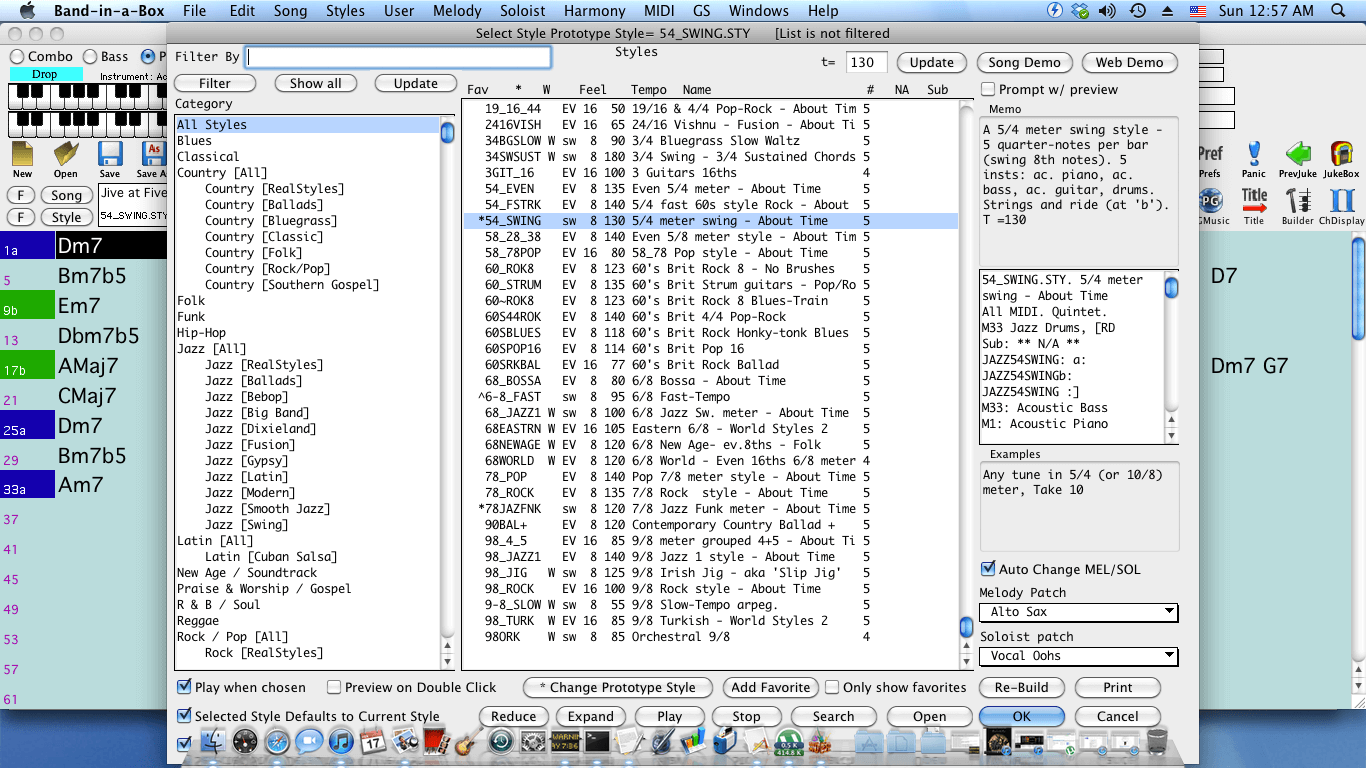The image size is (1366, 768).
Task: Select Jazz [All] category
Action: click(211, 349)
